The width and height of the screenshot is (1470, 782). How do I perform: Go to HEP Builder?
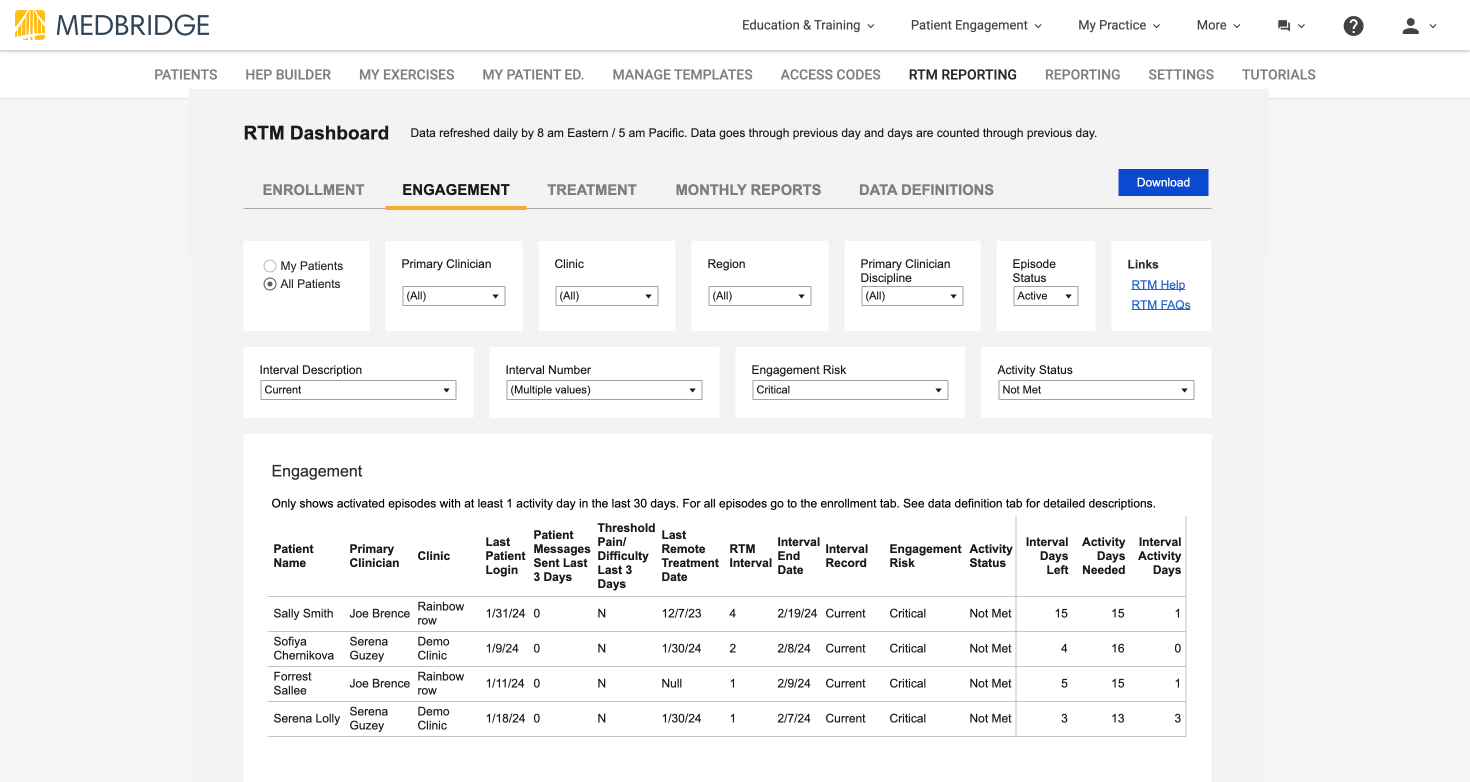click(288, 75)
